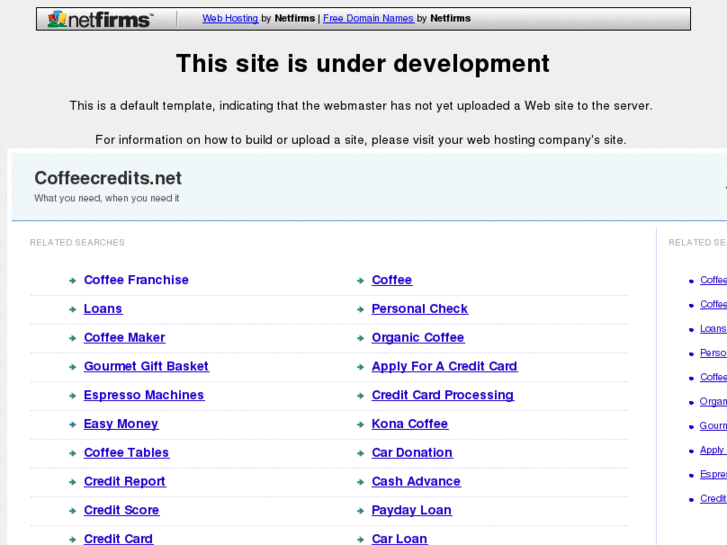The height and width of the screenshot is (545, 727).
Task: Open the Credit Card Processing link
Action: tap(443, 395)
